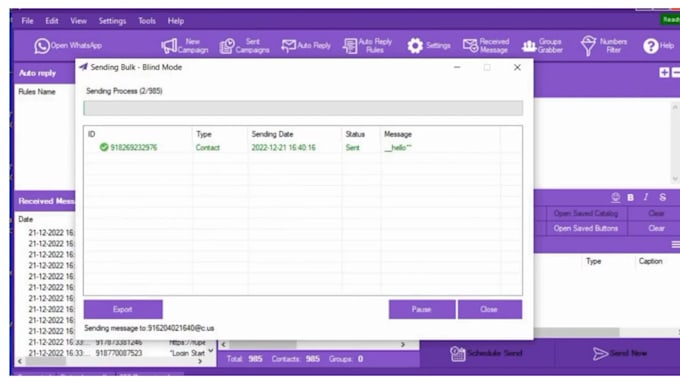Open Auto Reply toolbar item
This screenshot has width=680, height=383.
pyautogui.click(x=306, y=46)
